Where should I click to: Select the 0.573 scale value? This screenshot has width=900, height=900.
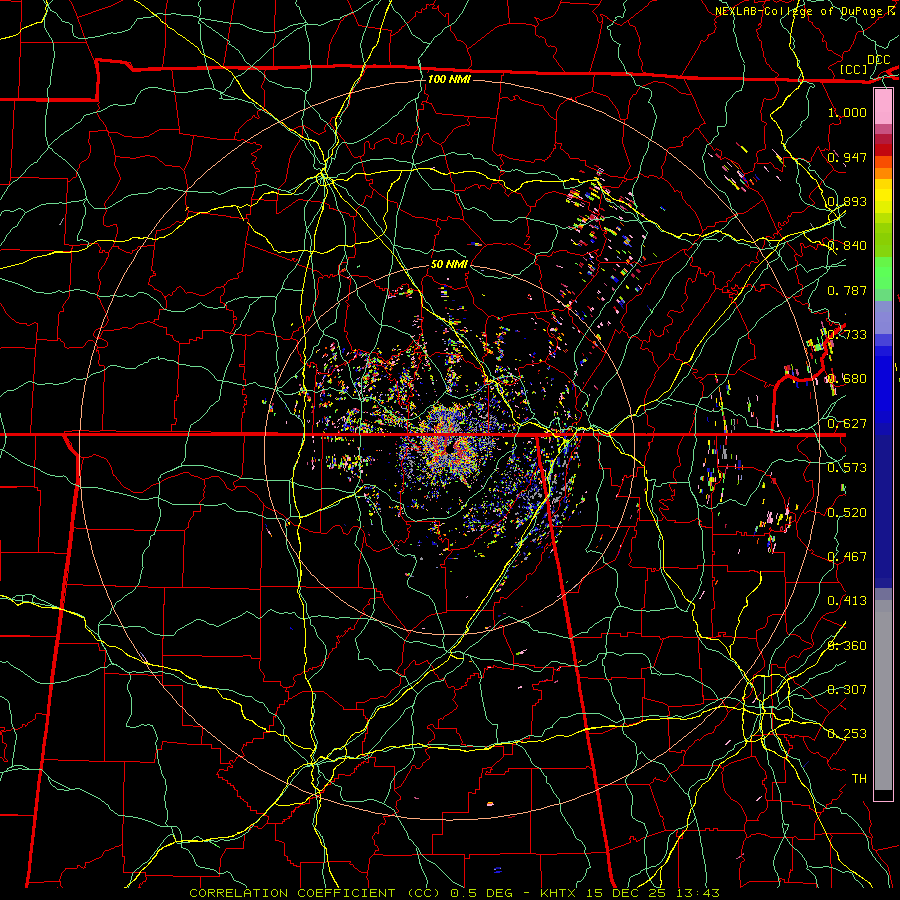coord(847,468)
